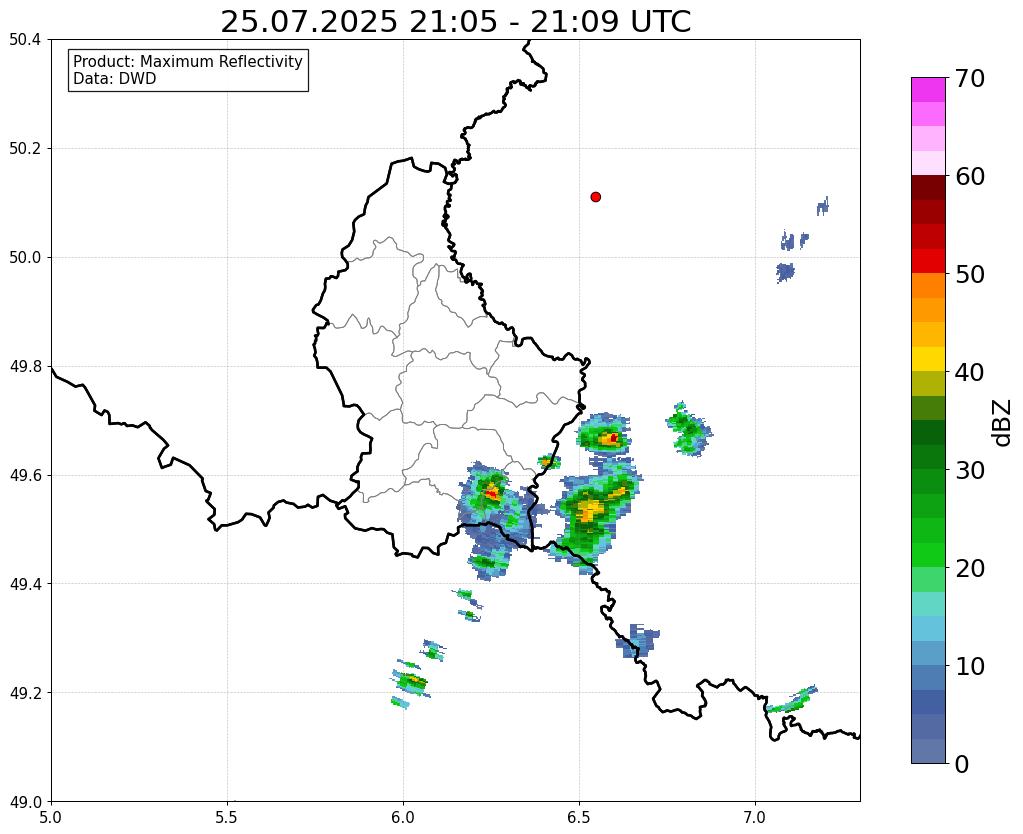This screenshot has height=834, width=1023.
Task: Click the 5.5 longitude tick label
Action: [x=227, y=817]
